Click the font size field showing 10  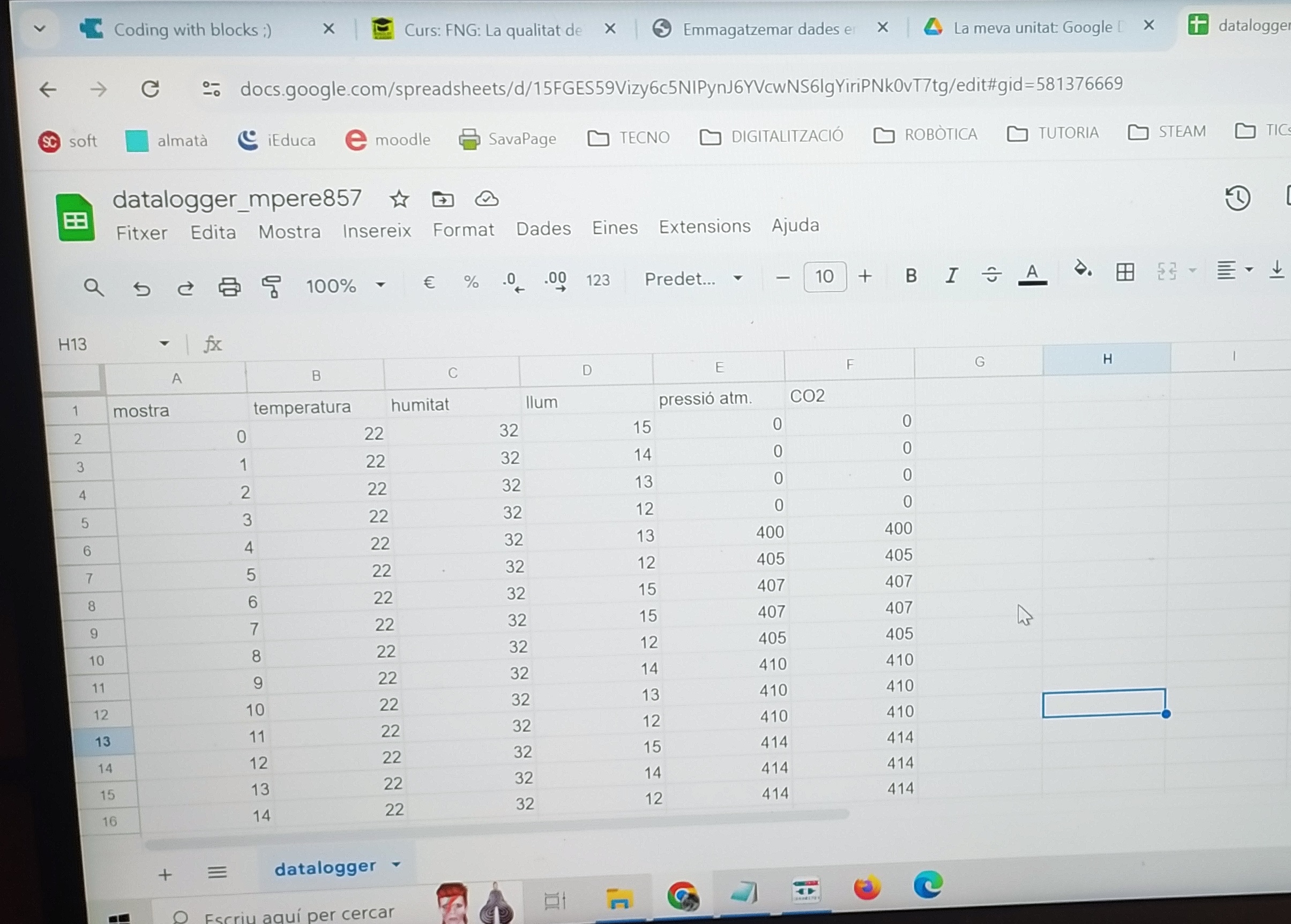(824, 277)
